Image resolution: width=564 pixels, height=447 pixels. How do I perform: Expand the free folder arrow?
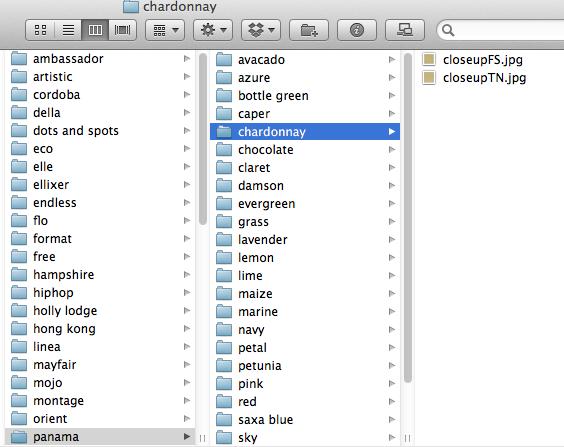187,256
